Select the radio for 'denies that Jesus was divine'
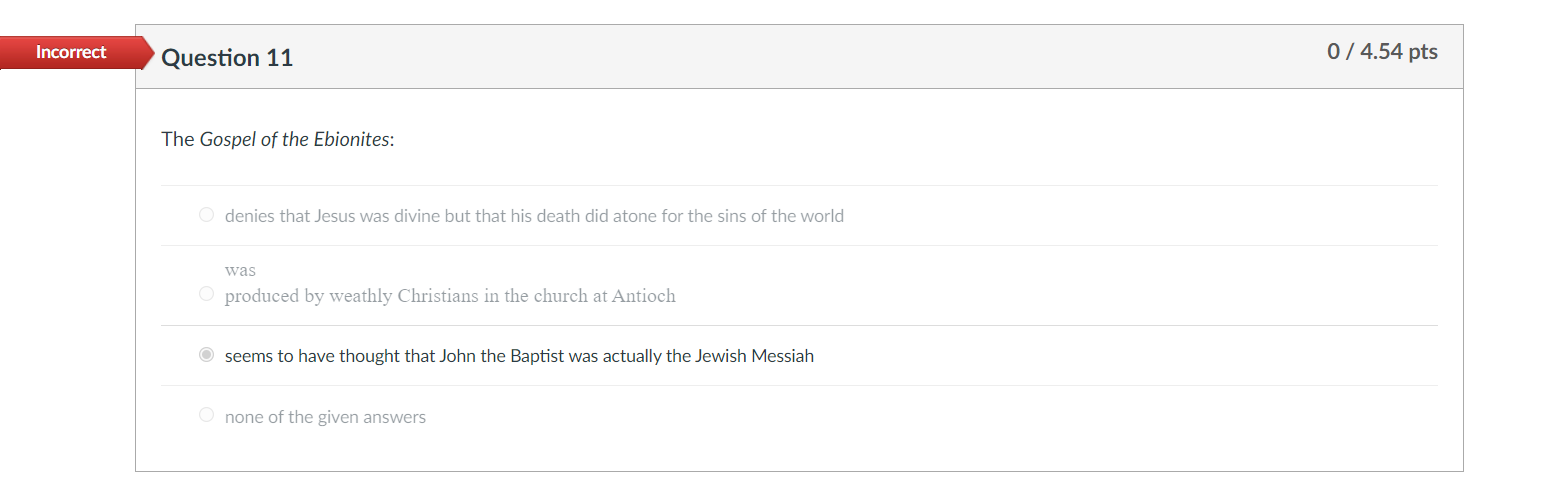The image size is (1553, 497). tap(206, 215)
